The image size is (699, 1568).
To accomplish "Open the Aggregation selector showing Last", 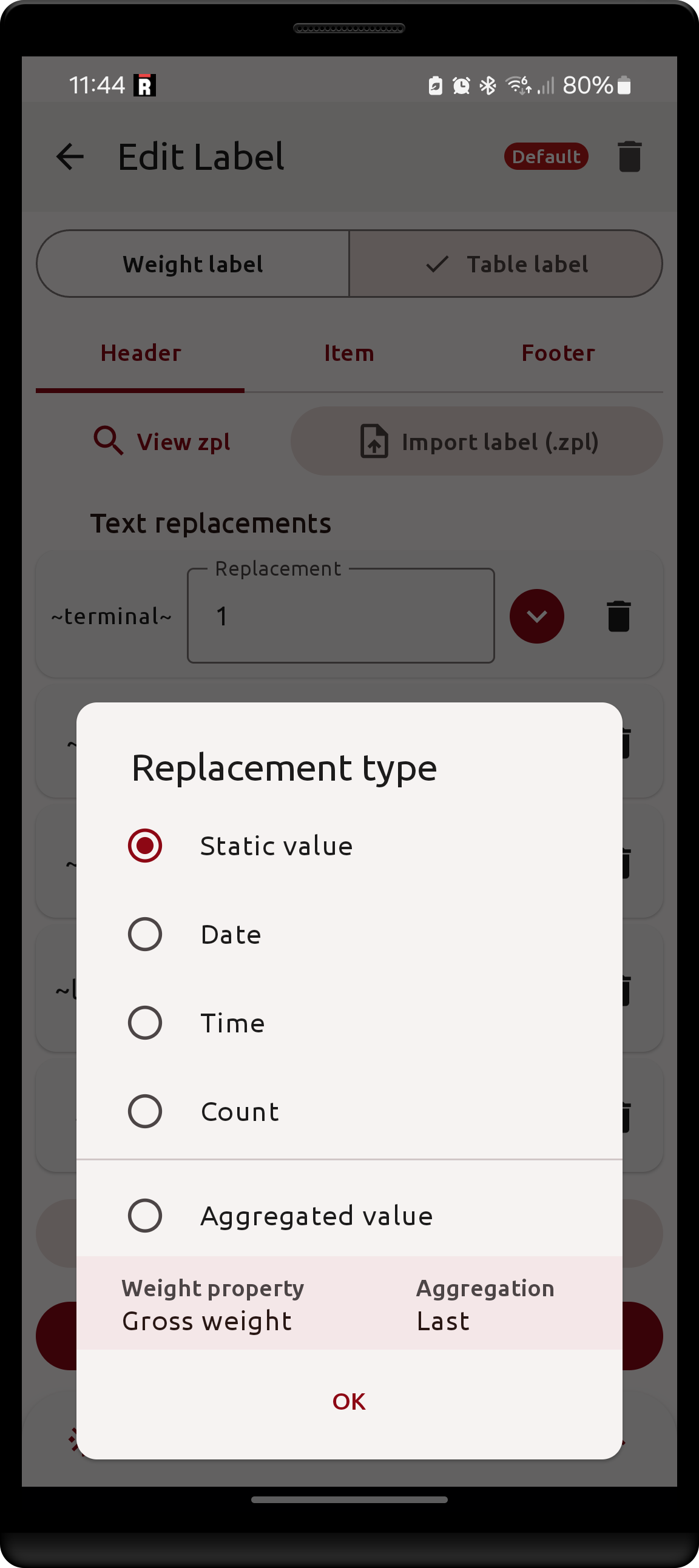I will 485,1304.
